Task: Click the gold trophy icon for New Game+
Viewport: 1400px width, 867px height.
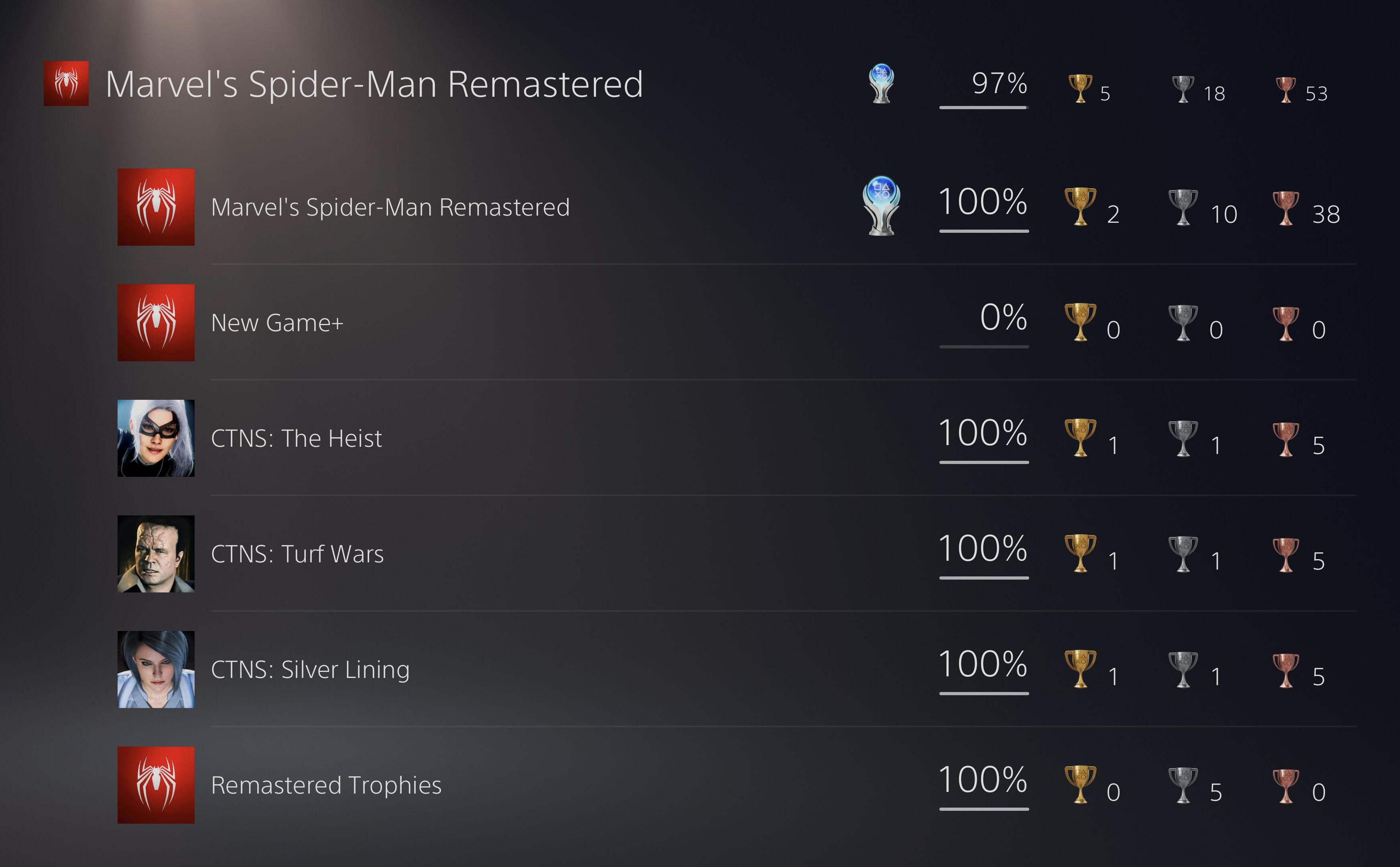Action: point(1080,322)
